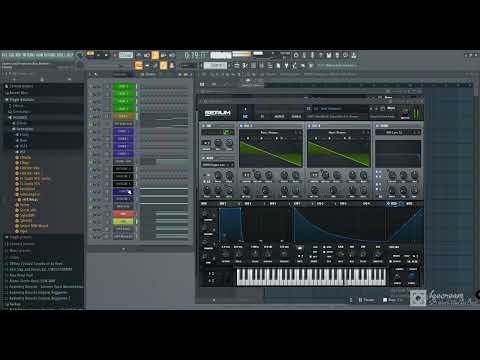480x360 pixels.
Task: Click the render-as-audio toolbar icon
Action: pos(337,55)
